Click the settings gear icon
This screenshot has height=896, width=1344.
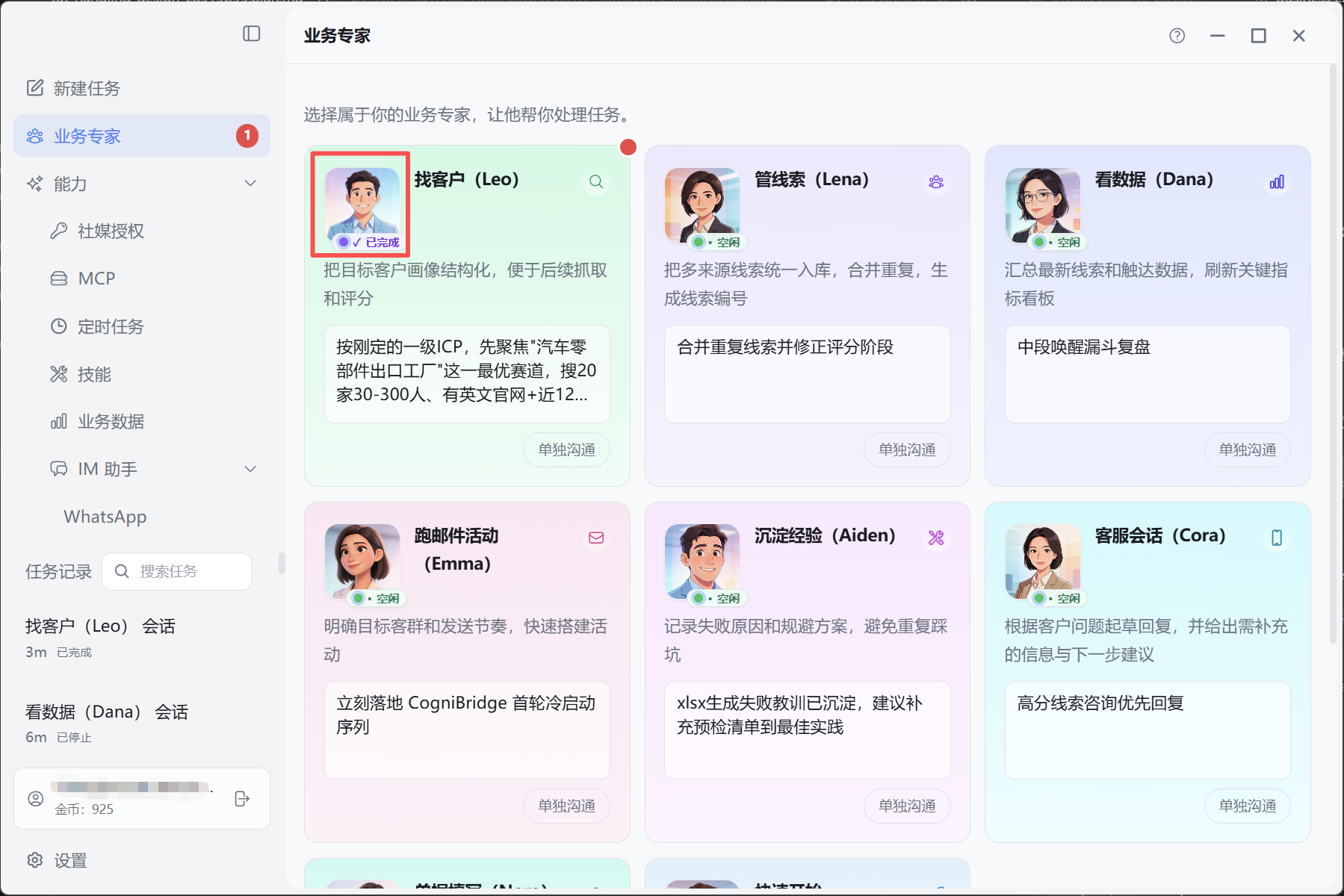pyautogui.click(x=35, y=860)
